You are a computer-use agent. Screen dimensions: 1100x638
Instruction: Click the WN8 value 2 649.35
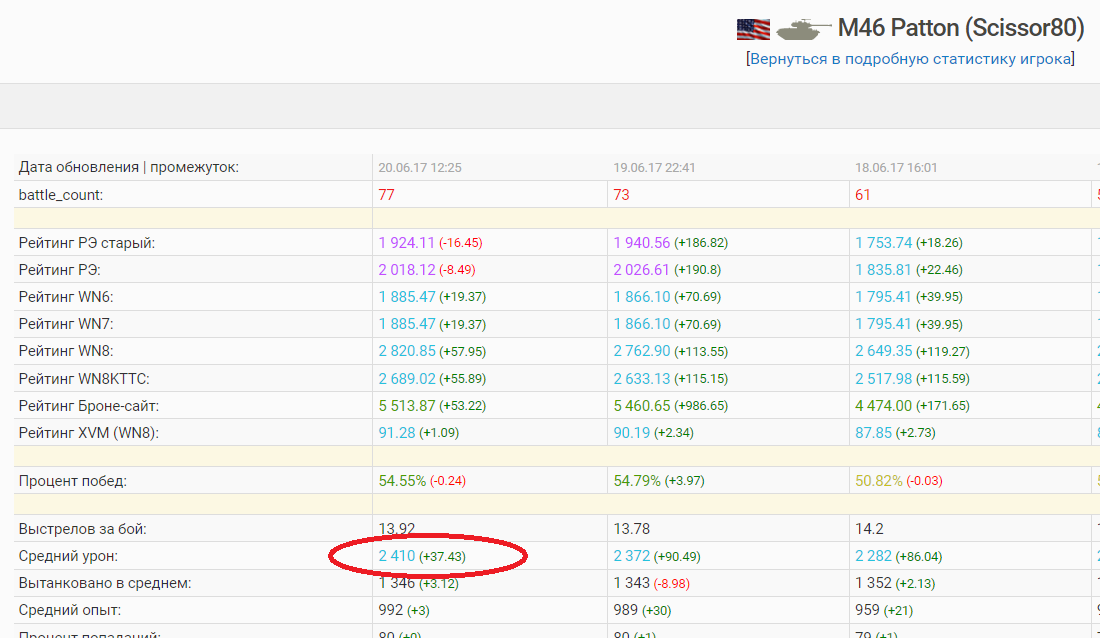(883, 351)
